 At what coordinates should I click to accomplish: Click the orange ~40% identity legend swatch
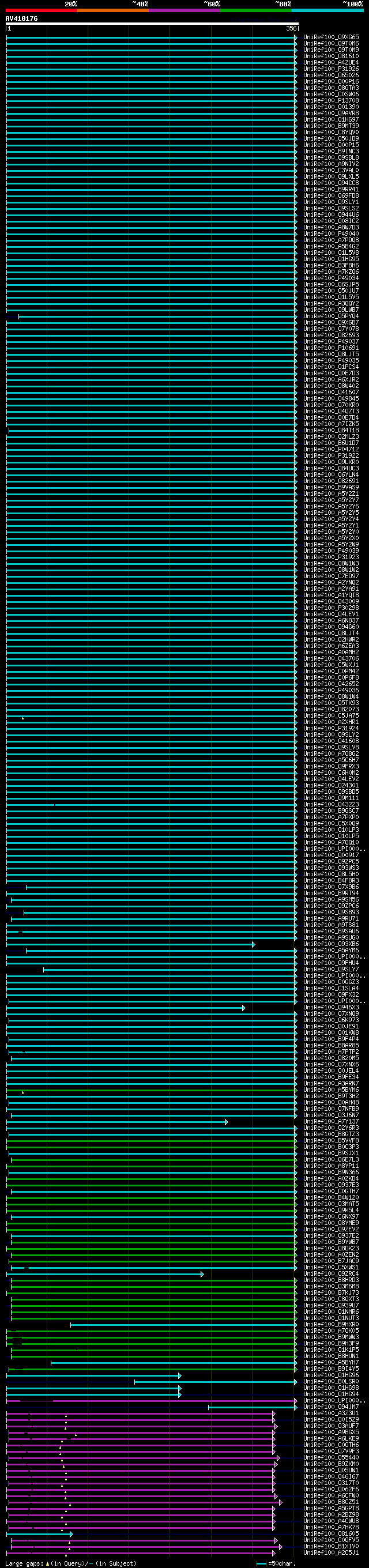coord(112,10)
